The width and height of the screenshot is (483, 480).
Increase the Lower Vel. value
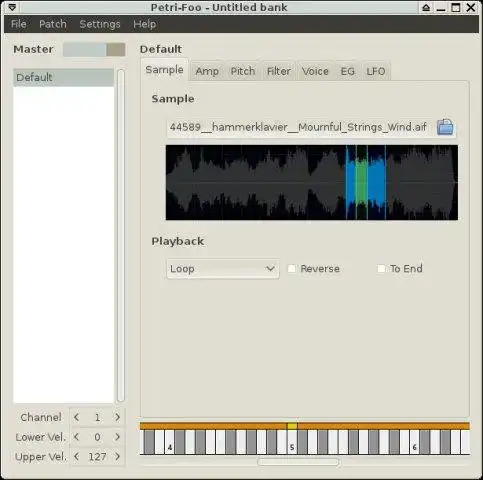(117, 437)
